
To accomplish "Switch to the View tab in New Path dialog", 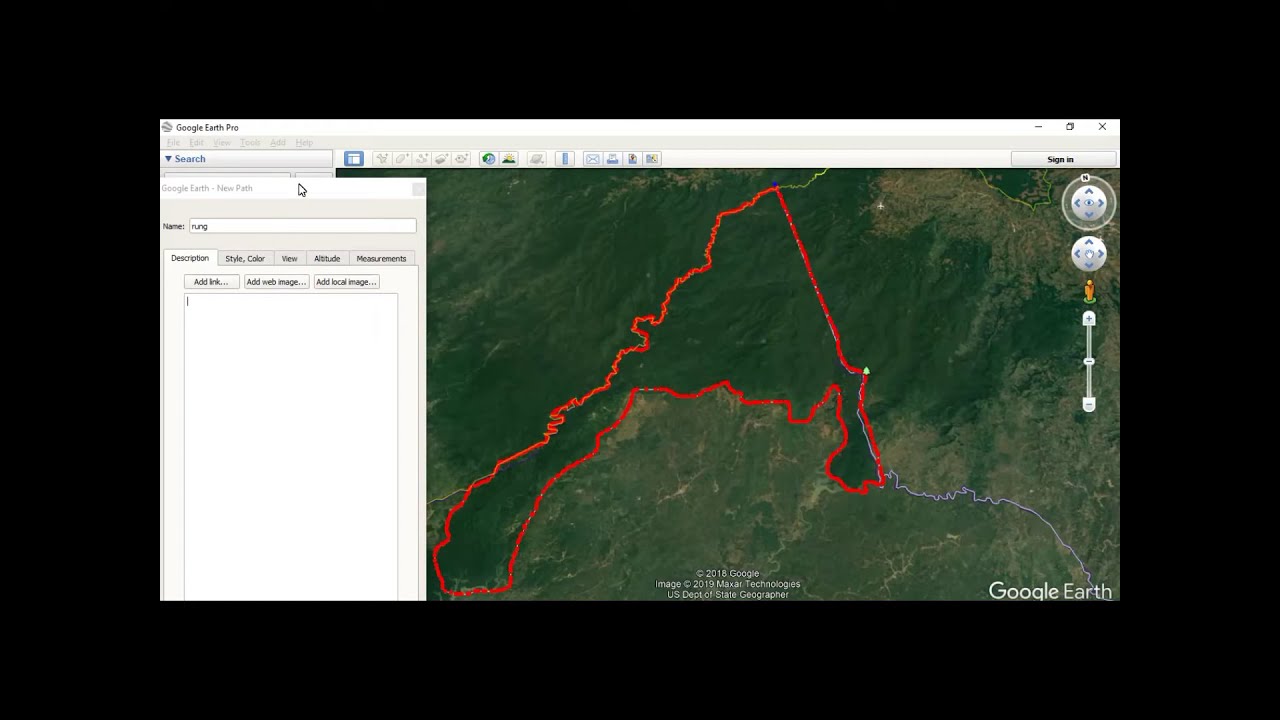I will [x=289, y=258].
